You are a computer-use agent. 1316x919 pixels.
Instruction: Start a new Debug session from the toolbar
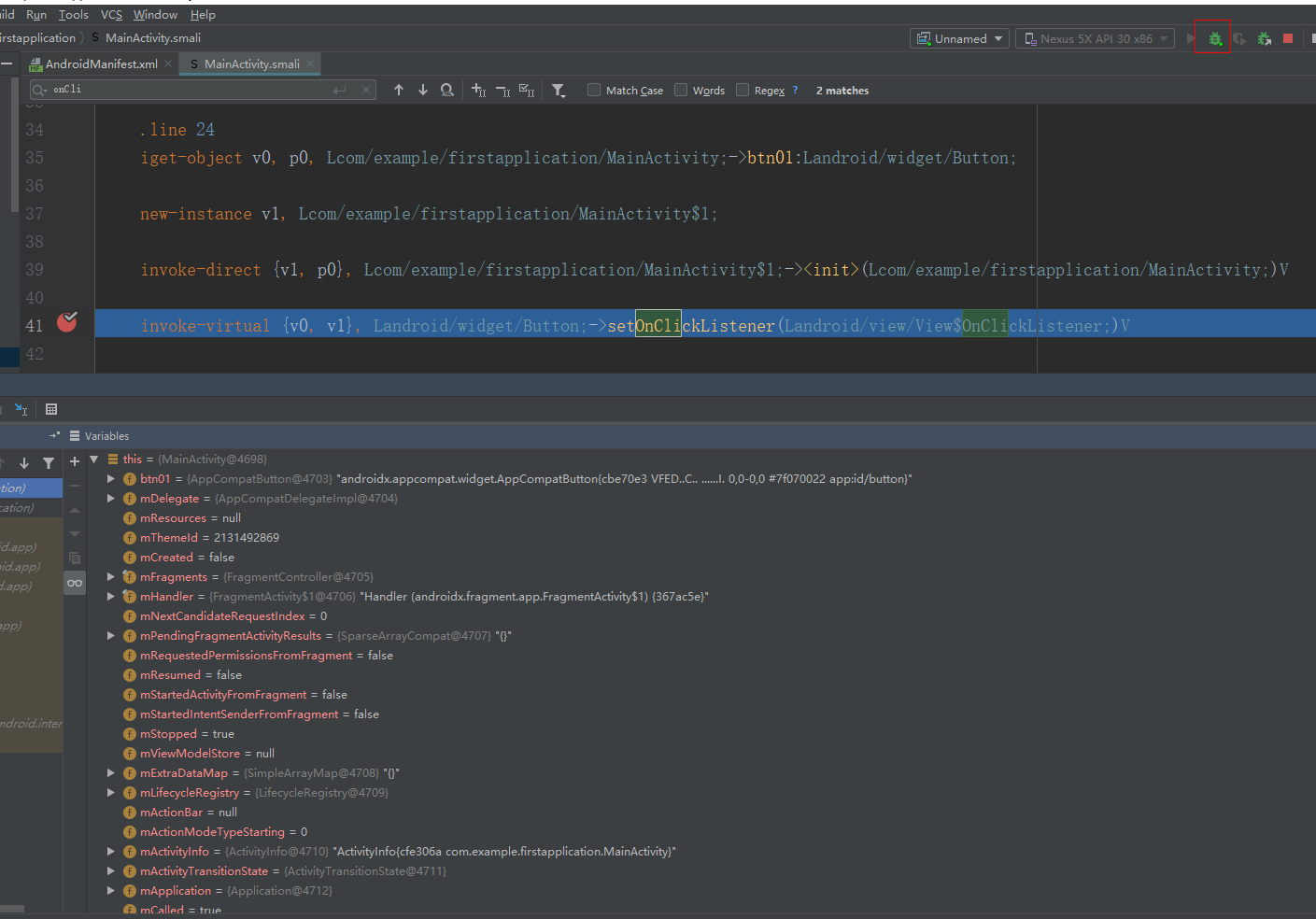[1213, 38]
